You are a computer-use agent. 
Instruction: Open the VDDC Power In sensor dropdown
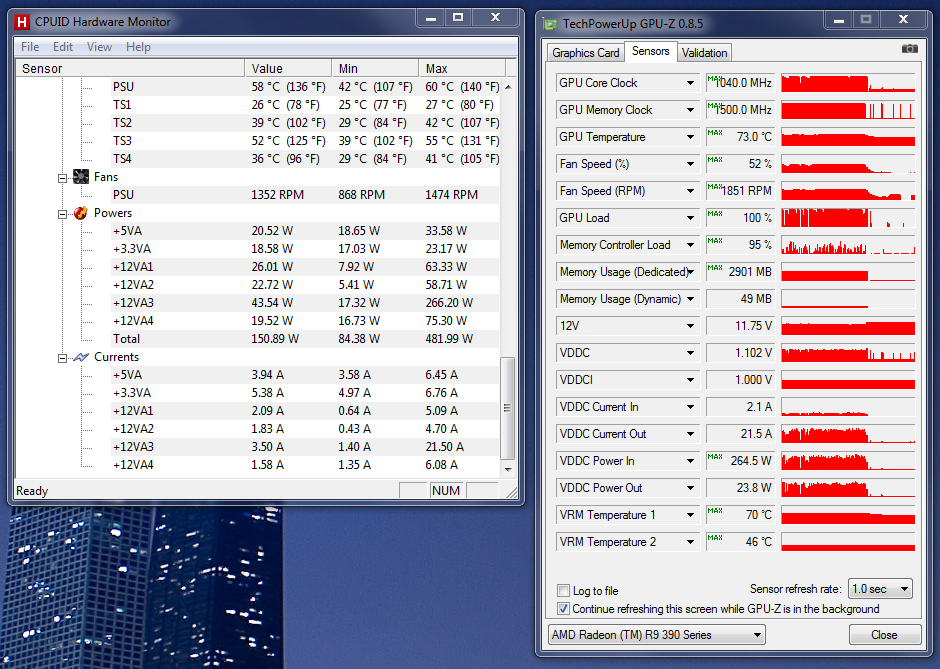pos(691,461)
